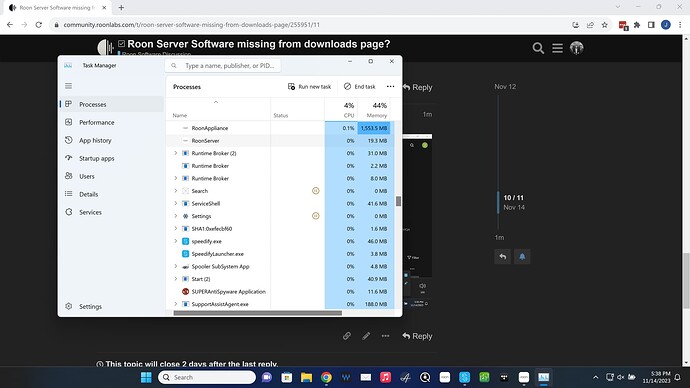Image resolution: width=690 pixels, height=388 pixels.
Task: Click Nov 12 on topic timeline
Action: (x=505, y=87)
